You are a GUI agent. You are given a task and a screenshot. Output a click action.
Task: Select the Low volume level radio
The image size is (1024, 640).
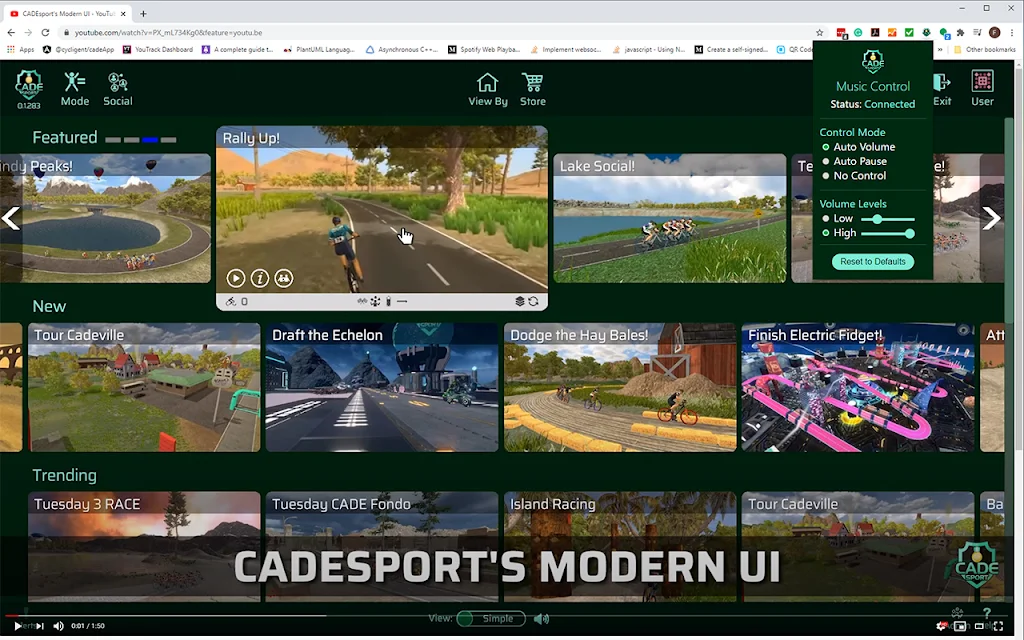coord(825,219)
